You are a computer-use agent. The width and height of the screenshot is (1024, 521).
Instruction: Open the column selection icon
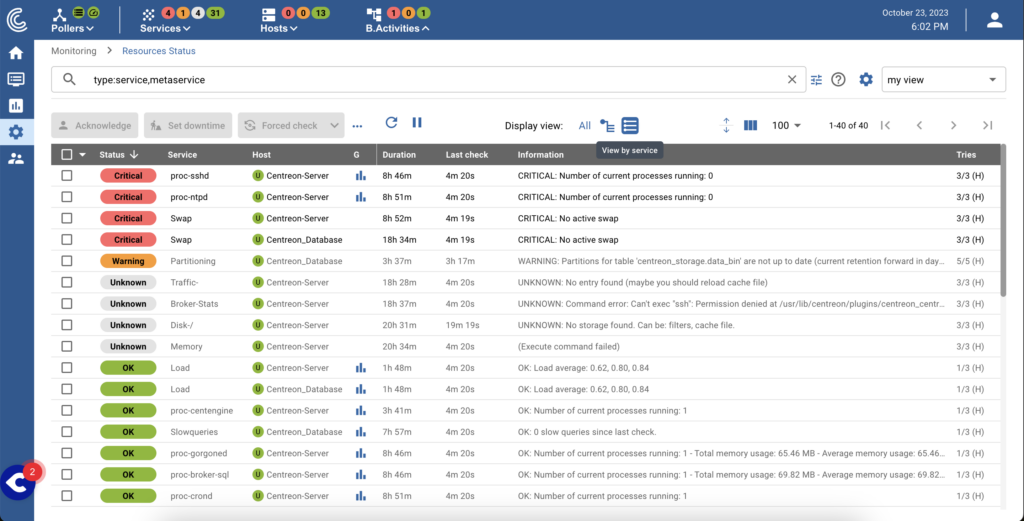750,125
